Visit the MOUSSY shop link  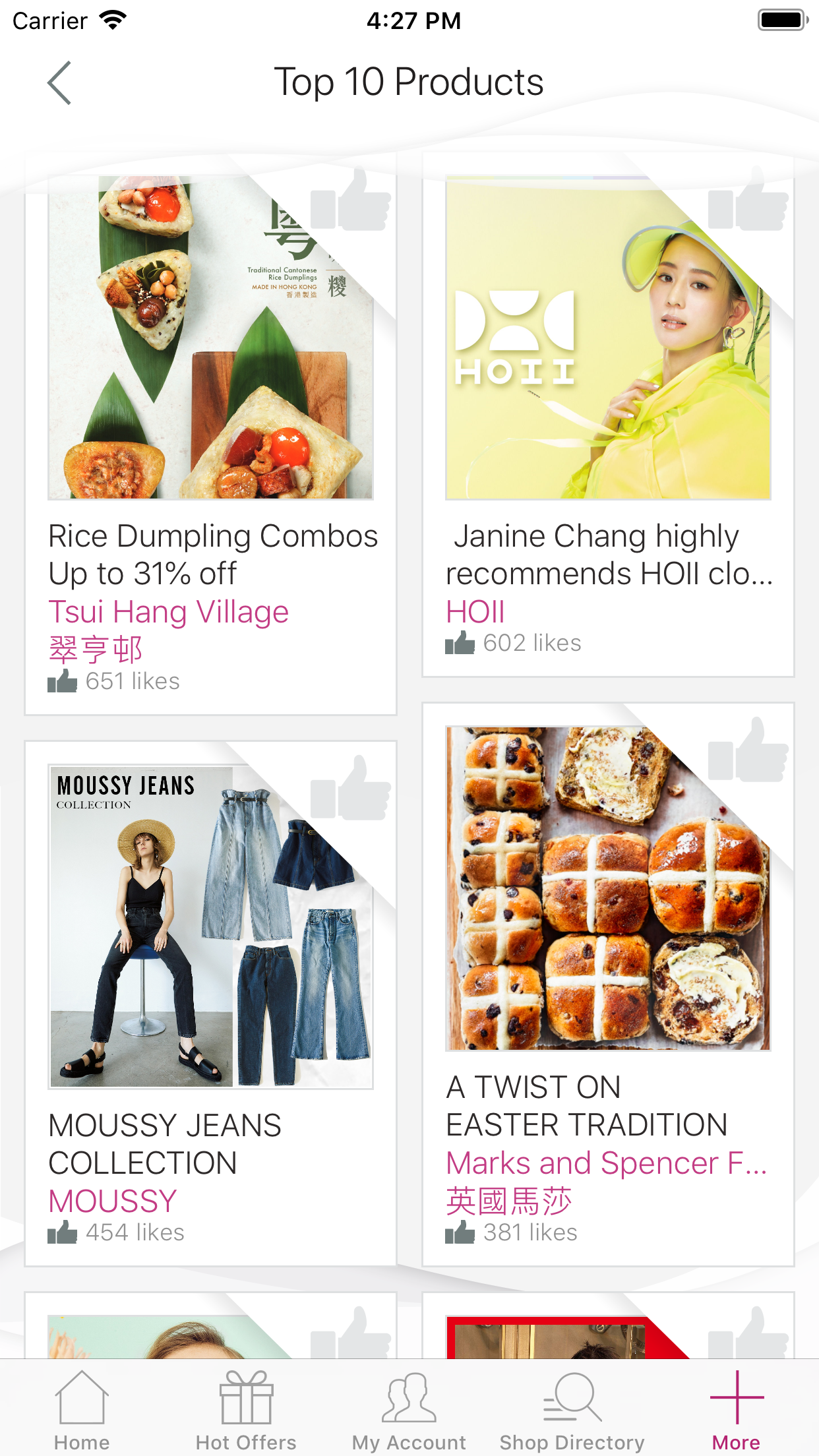[113, 1201]
